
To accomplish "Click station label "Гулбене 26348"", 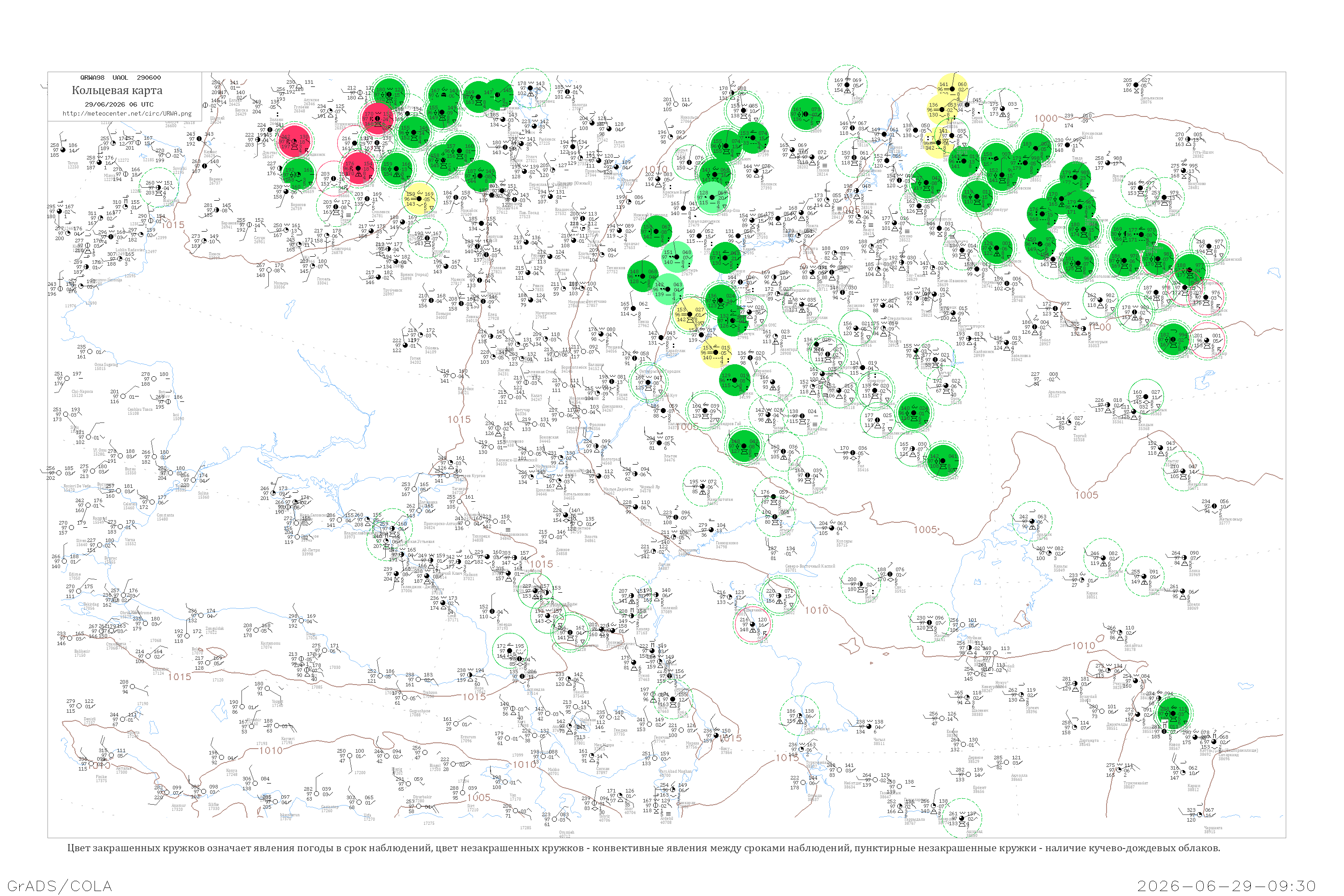I will [x=301, y=108].
